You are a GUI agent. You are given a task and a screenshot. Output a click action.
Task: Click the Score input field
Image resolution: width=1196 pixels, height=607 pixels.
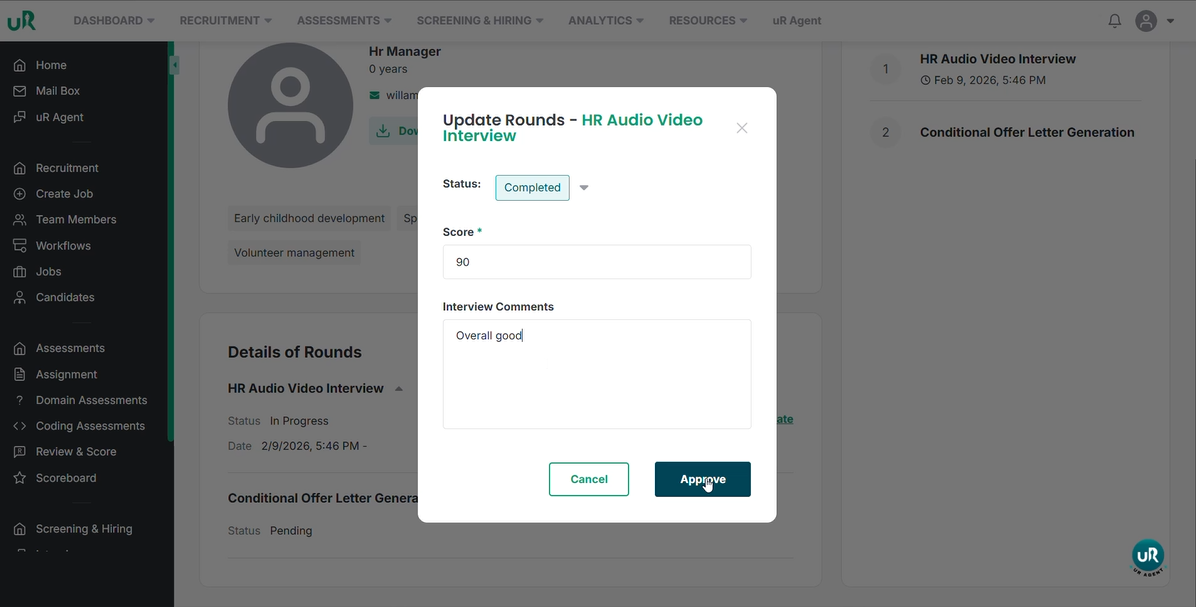point(596,262)
